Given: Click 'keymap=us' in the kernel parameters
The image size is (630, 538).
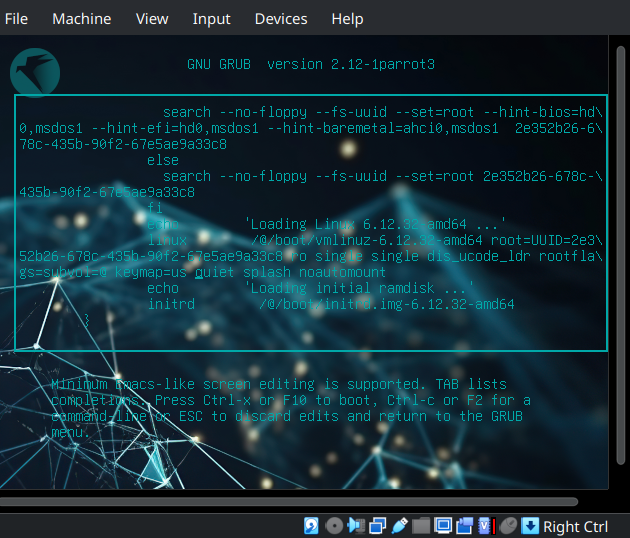Looking at the screenshot, I should click(151, 272).
